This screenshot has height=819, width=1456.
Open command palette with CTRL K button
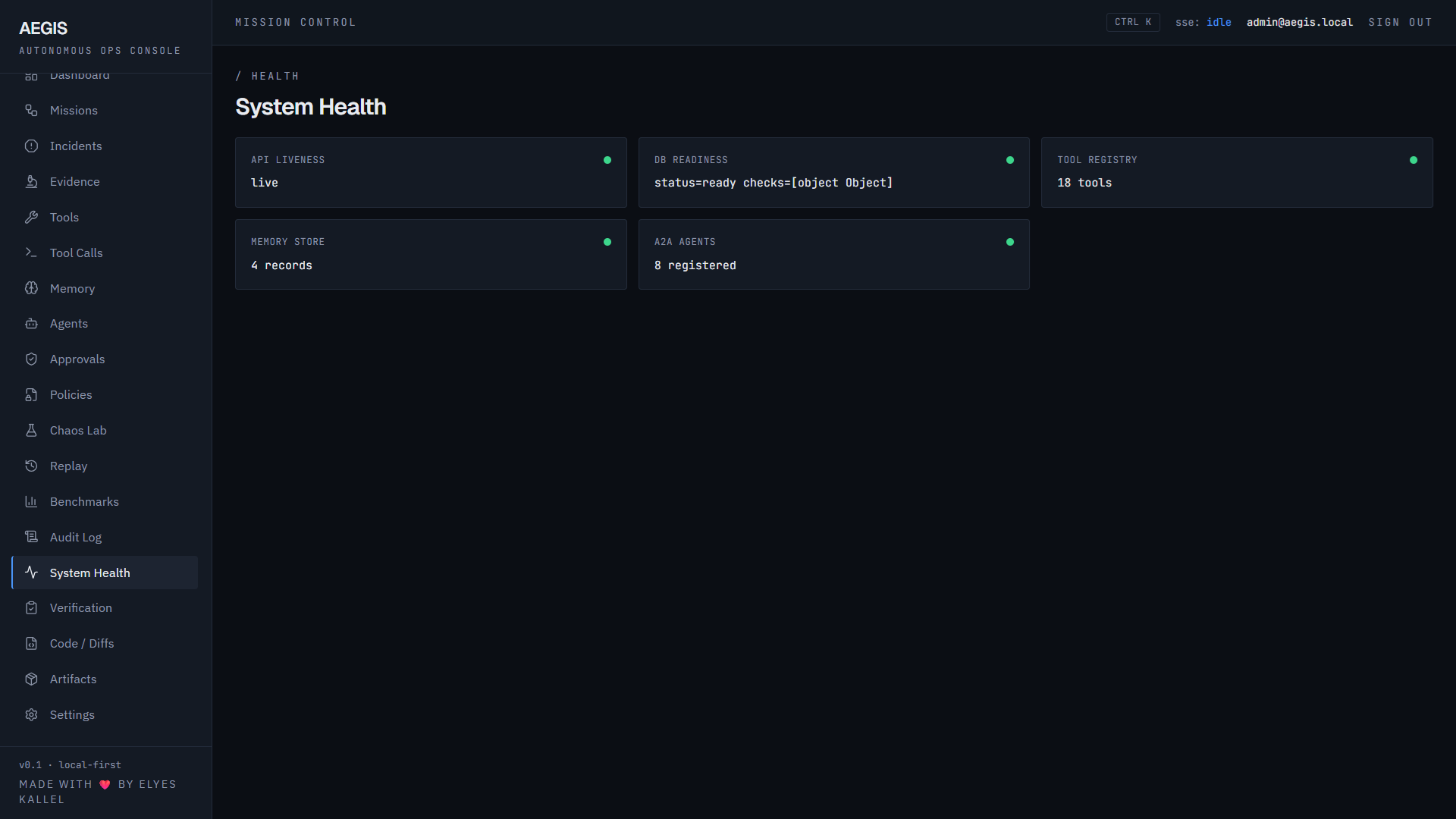(1133, 22)
